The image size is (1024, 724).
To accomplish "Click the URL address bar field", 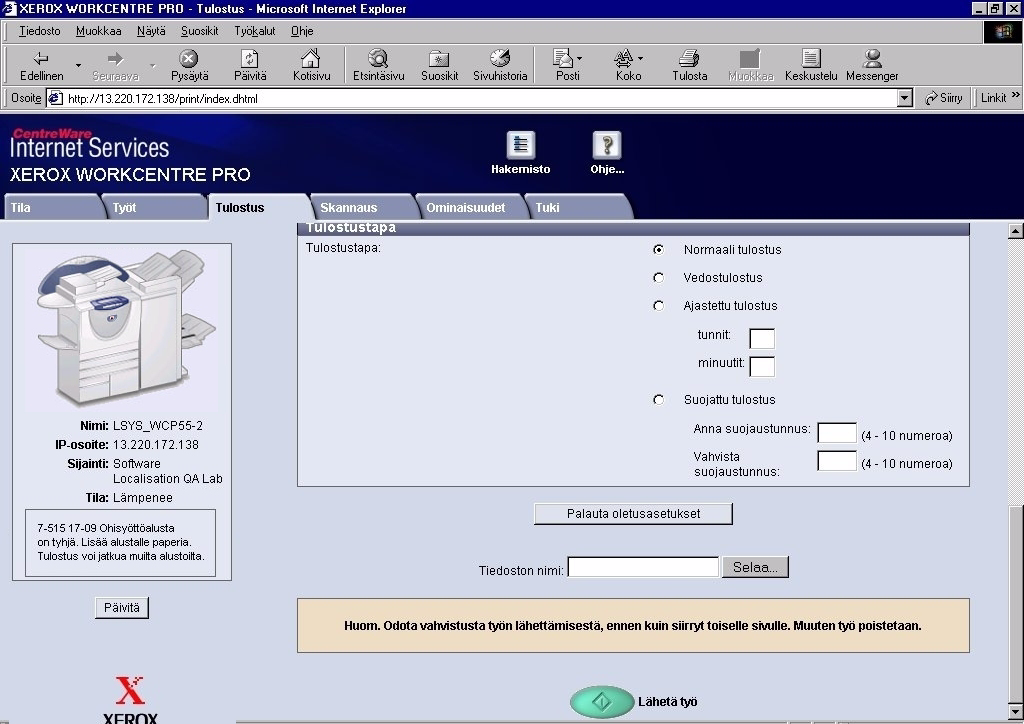I will [481, 99].
